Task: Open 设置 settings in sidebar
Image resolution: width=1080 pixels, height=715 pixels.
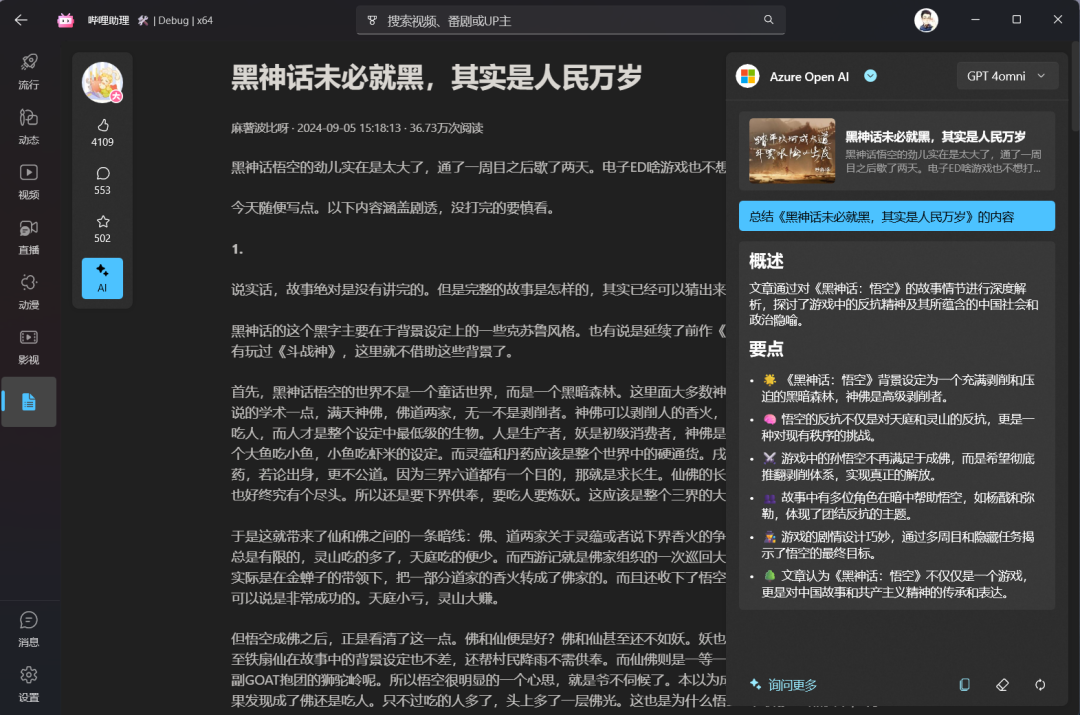Action: (x=29, y=683)
